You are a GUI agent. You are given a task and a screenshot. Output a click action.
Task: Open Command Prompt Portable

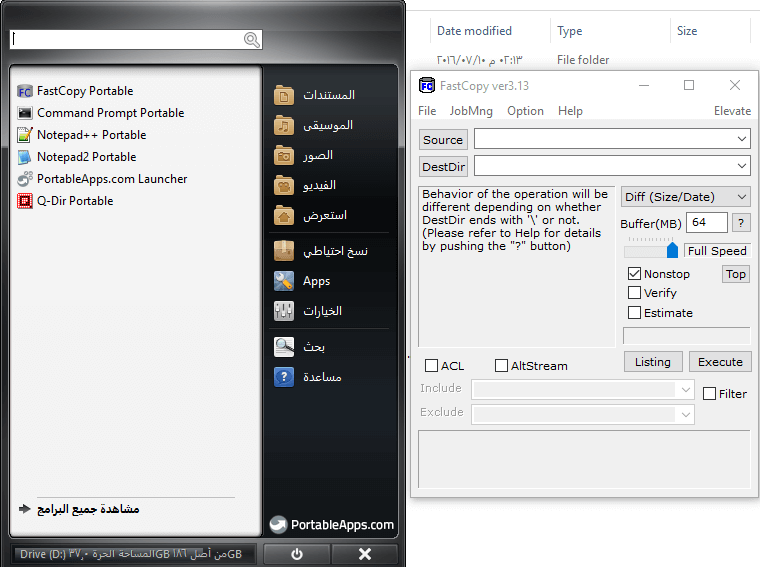click(x=101, y=113)
